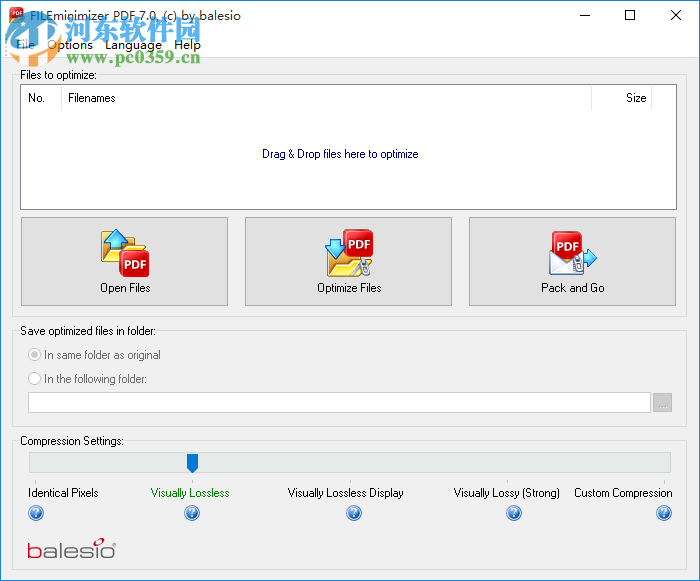Image resolution: width=700 pixels, height=581 pixels.
Task: Click the FILEminimizer PDF title bar icon
Action: click(16, 15)
